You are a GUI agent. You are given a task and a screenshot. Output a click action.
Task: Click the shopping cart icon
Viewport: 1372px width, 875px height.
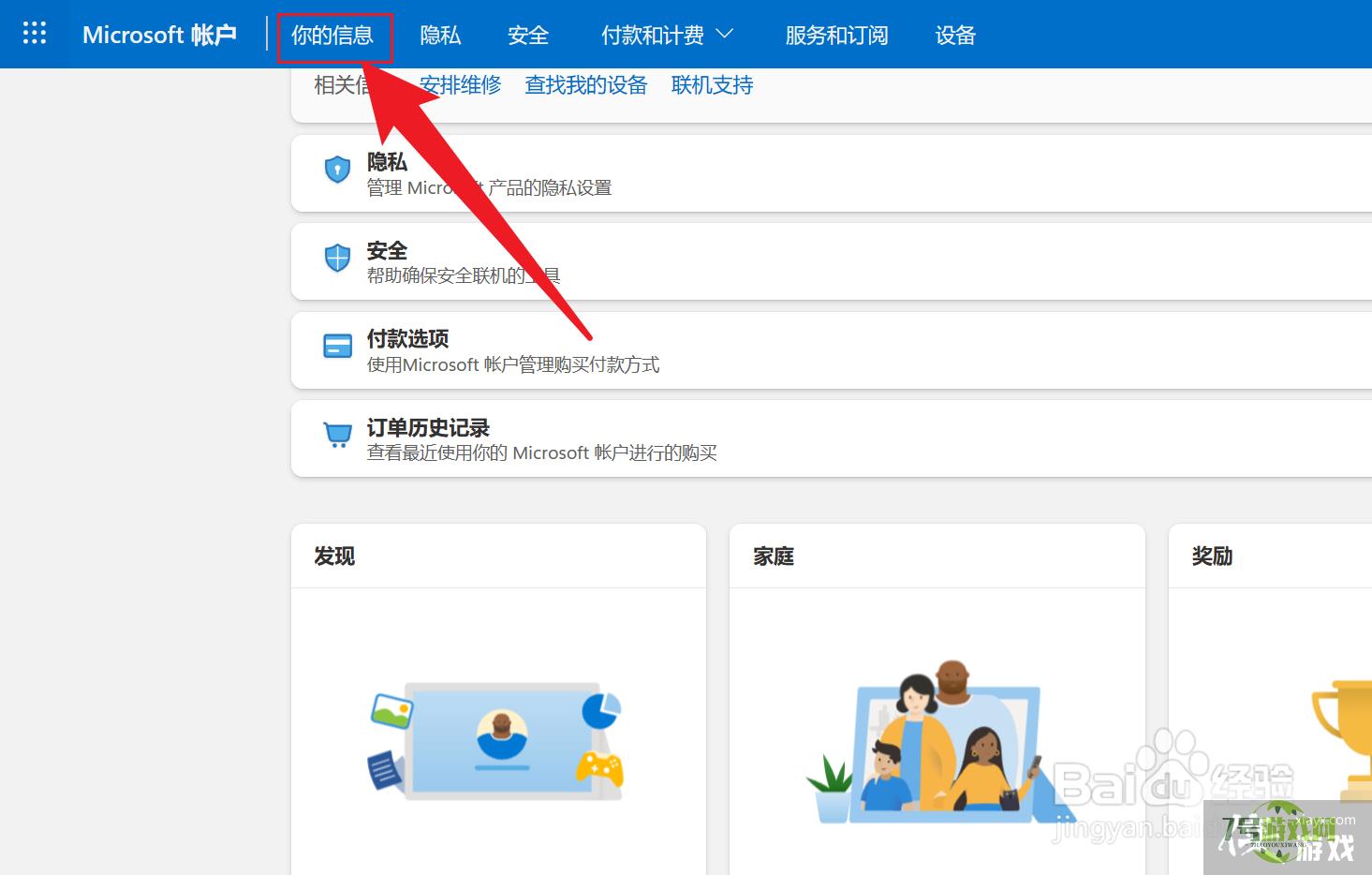[337, 435]
